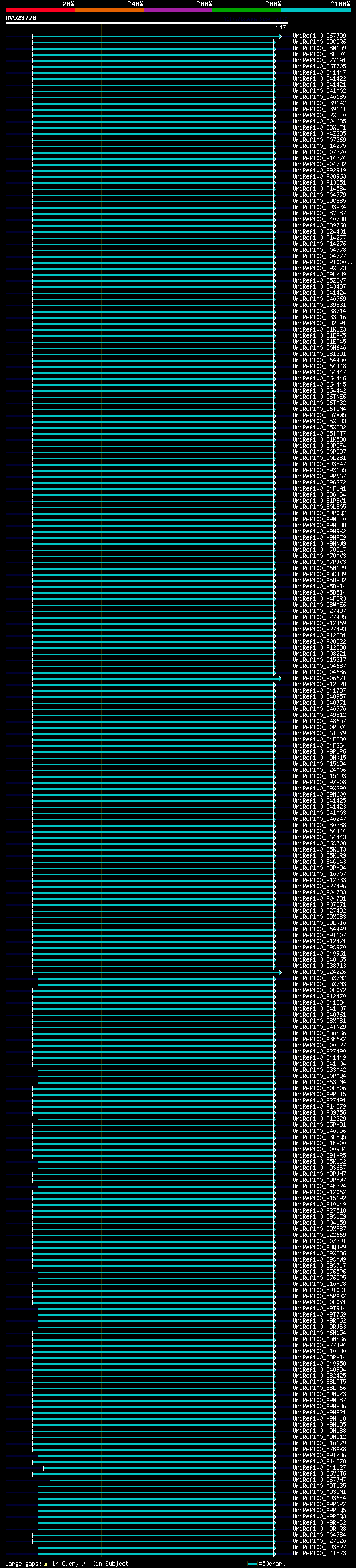The image size is (356, 1568).
Task: Open hit UniRef100_Q9C5R6
Action: tap(319, 42)
